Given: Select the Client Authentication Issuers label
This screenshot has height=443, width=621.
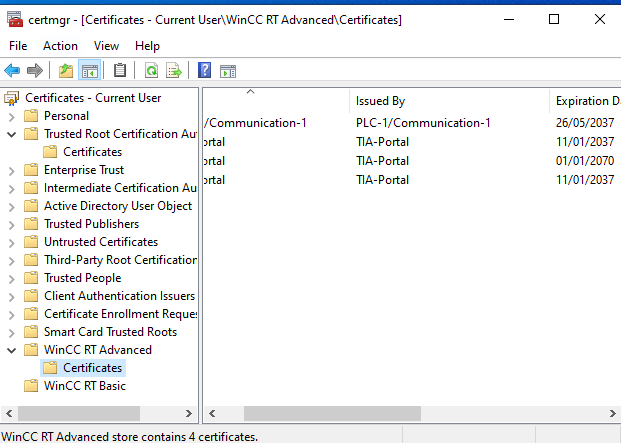Looking at the screenshot, I should (x=119, y=296).
